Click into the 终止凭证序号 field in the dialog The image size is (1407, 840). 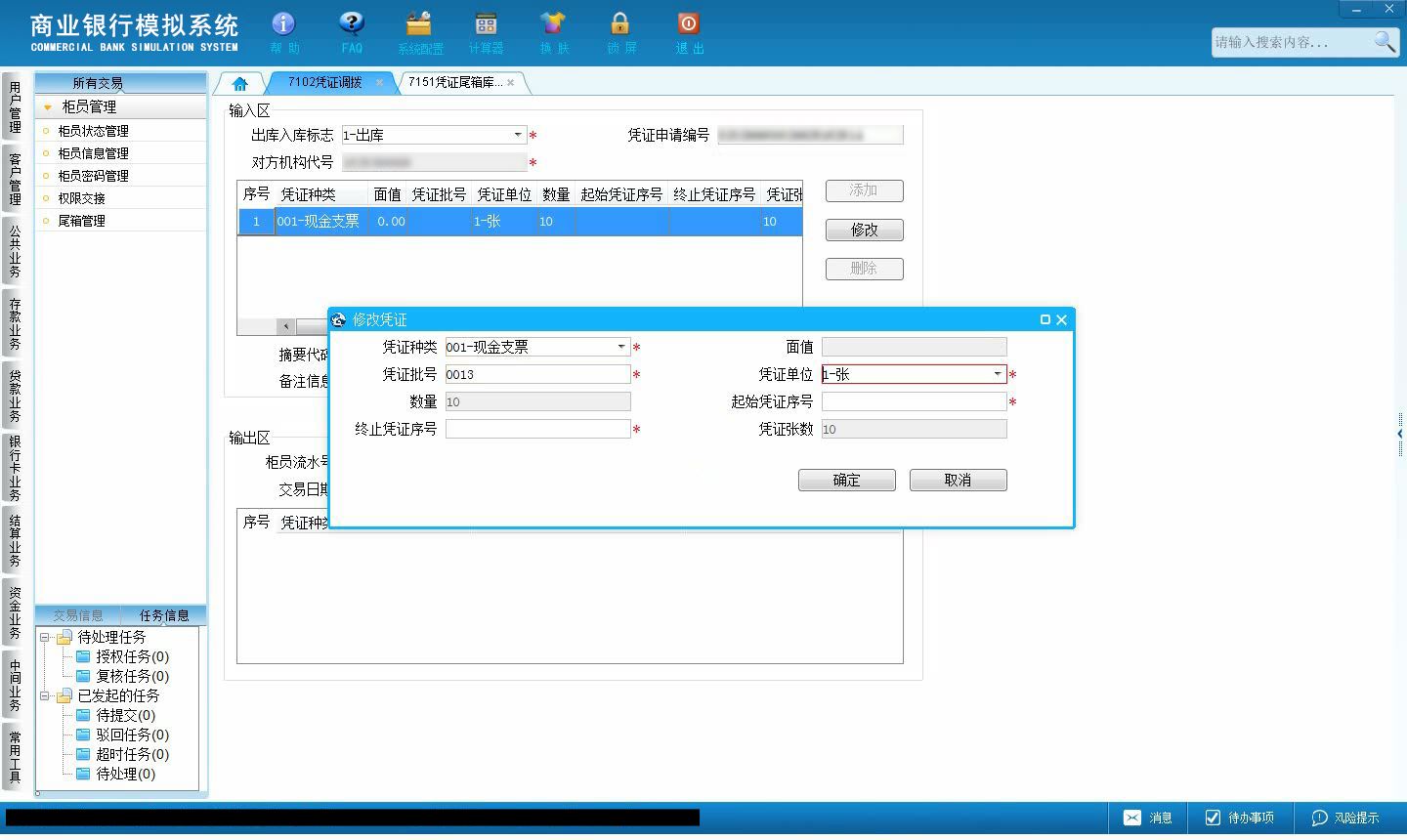[538, 429]
